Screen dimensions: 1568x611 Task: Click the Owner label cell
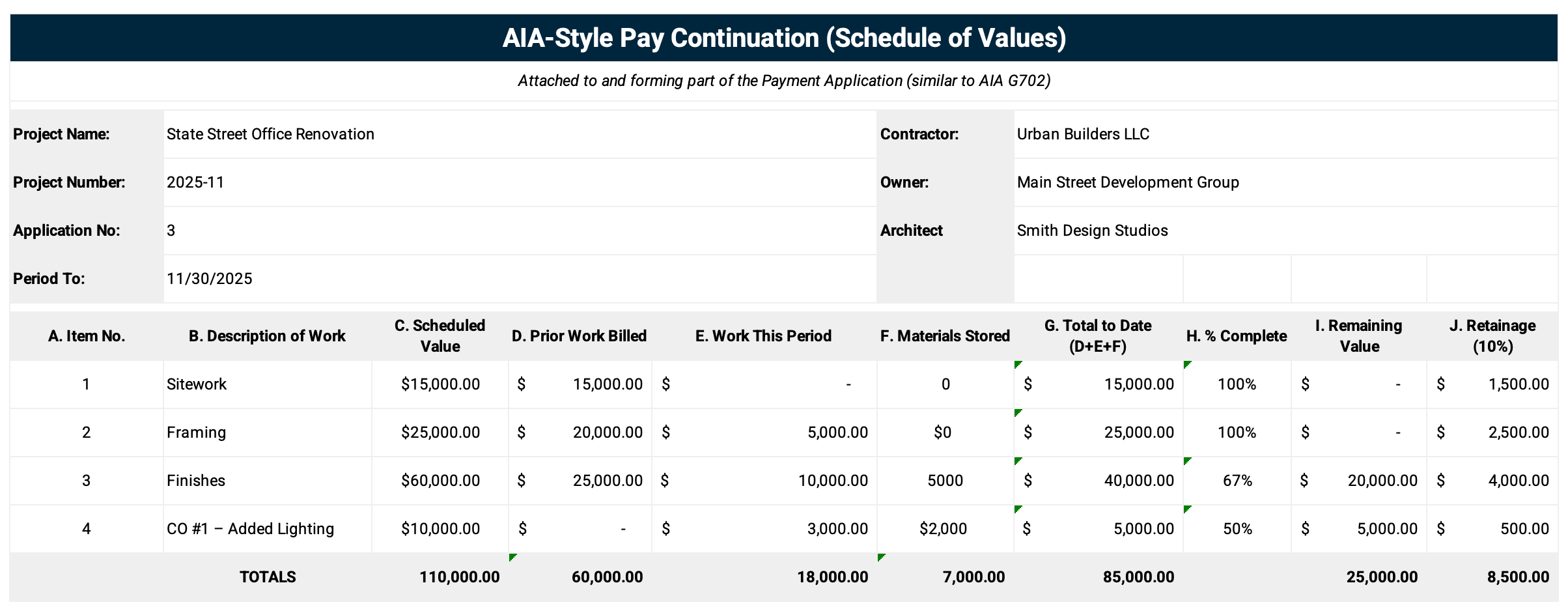905,182
